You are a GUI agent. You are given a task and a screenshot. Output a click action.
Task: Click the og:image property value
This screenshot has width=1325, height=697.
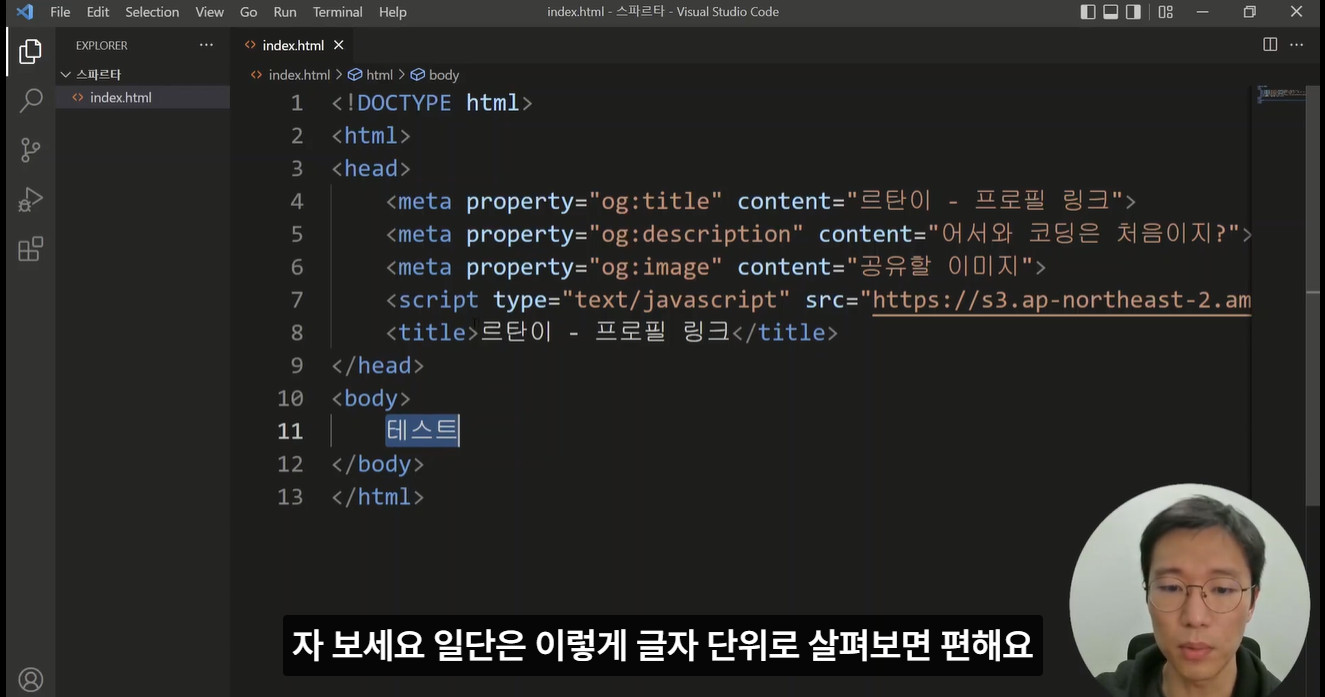tap(655, 267)
